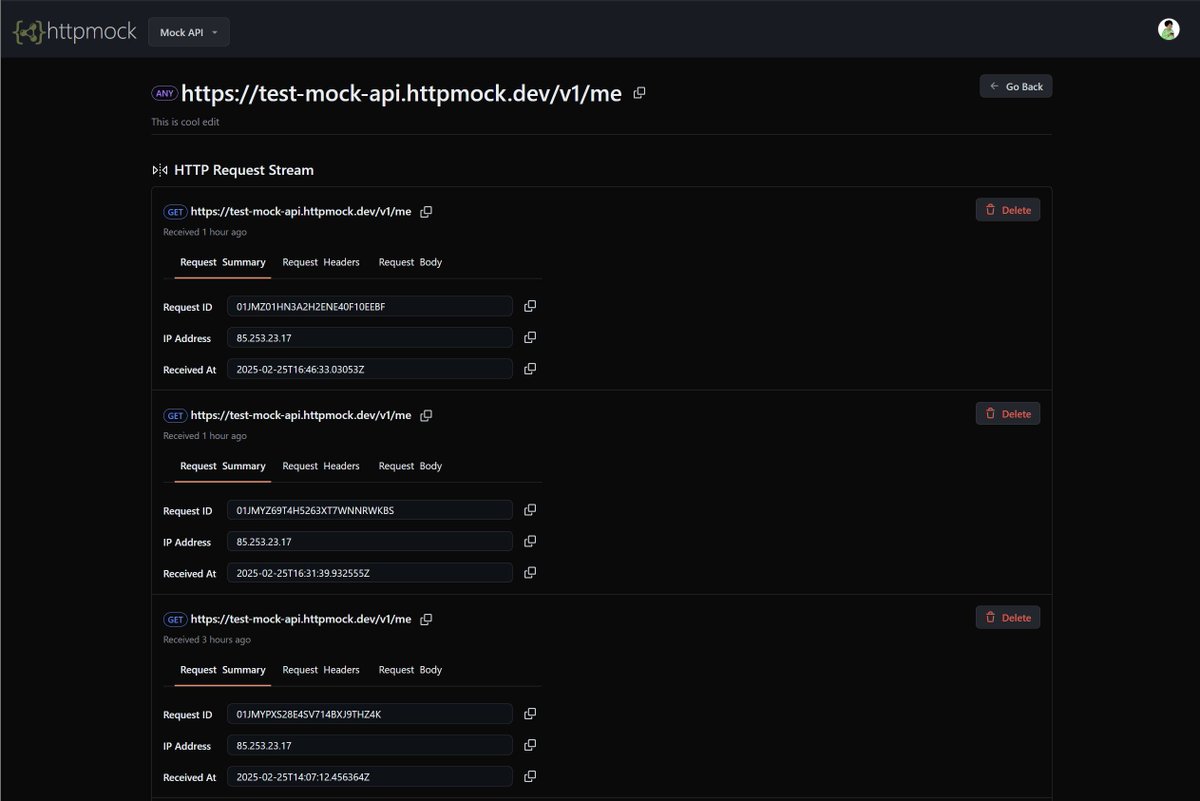Screen dimensions: 1200x801
Task: Copy Received At 2025-02-25T14:07:12.456364Z
Action: [530, 776]
